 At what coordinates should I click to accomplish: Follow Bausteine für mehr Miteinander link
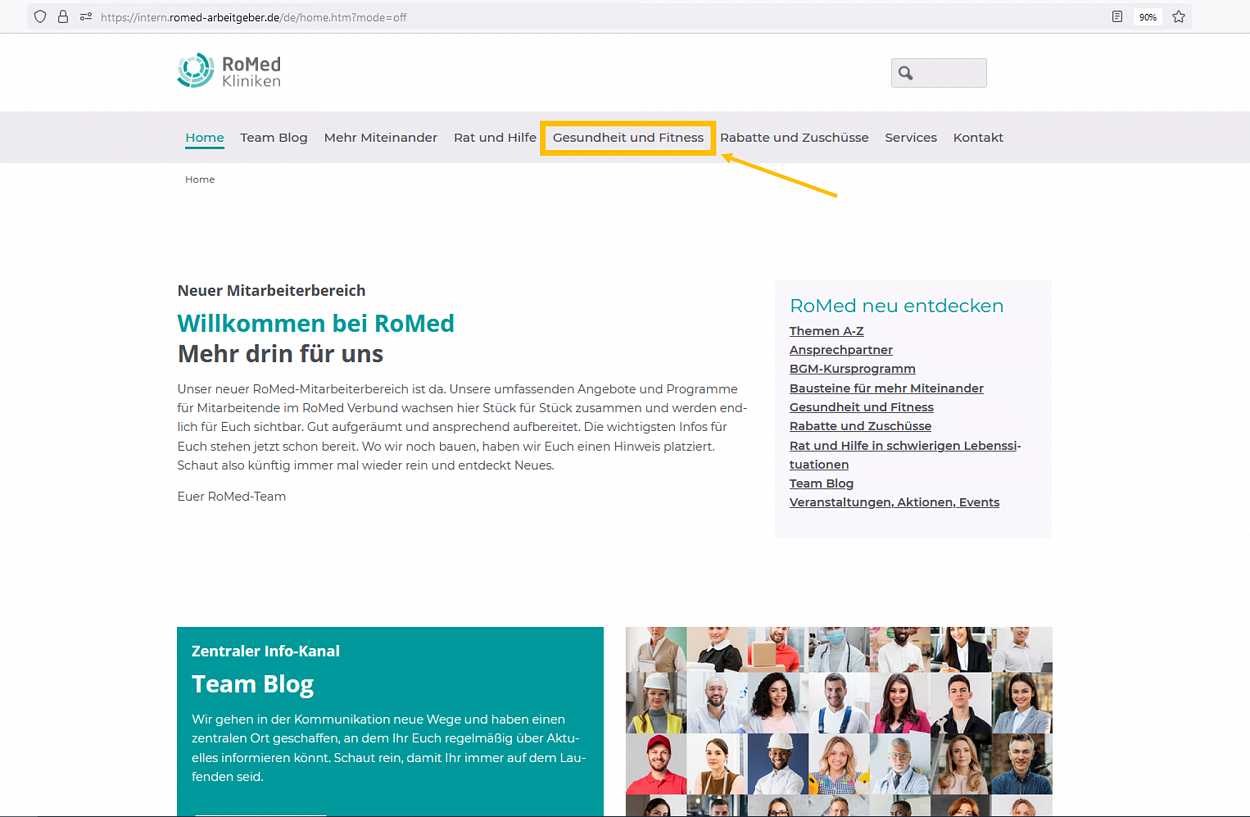click(x=887, y=388)
